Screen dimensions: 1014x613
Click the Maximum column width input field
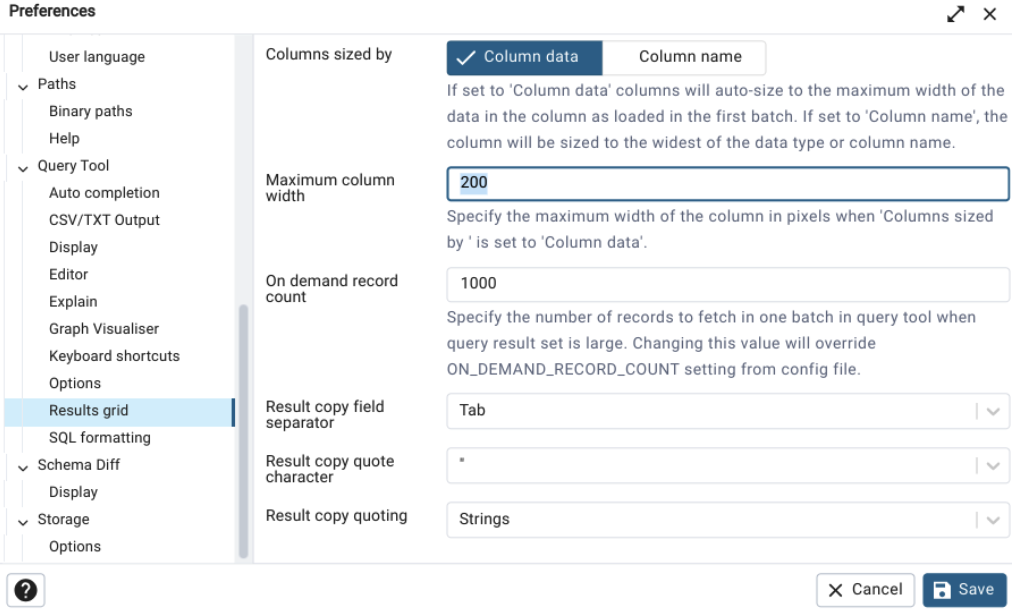pyautogui.click(x=728, y=183)
